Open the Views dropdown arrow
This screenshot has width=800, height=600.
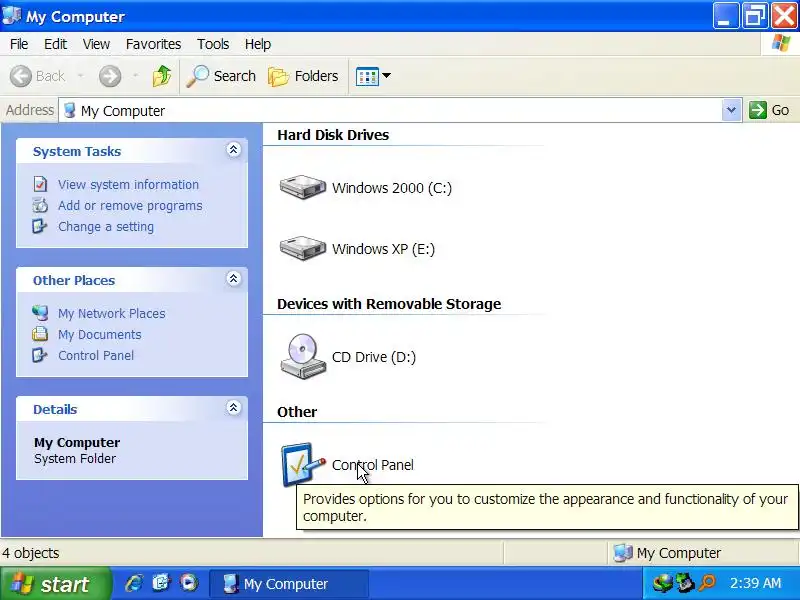387,76
